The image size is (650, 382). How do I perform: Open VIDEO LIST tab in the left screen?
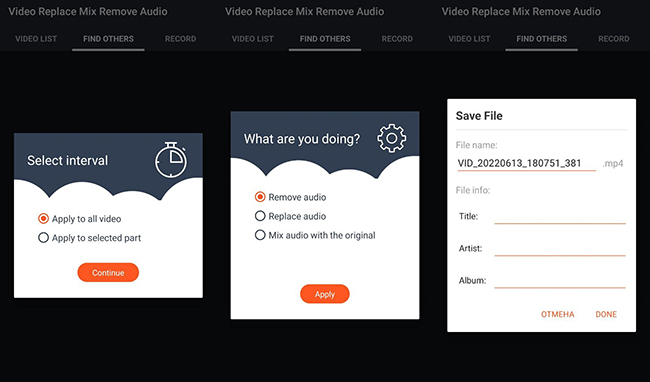[36, 39]
